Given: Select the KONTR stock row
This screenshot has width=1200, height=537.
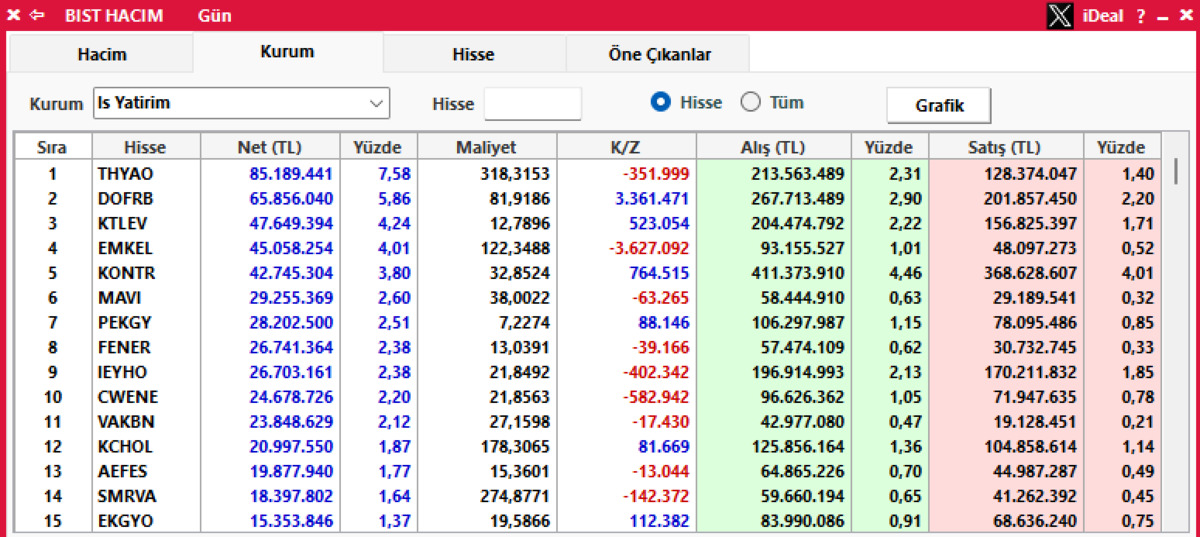Looking at the screenshot, I should pos(588,273).
